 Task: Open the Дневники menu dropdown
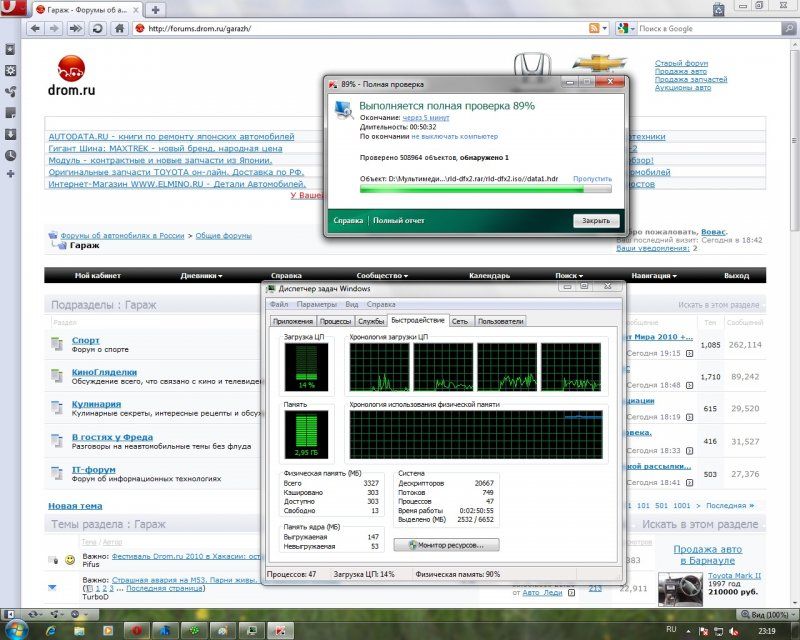tap(201, 276)
